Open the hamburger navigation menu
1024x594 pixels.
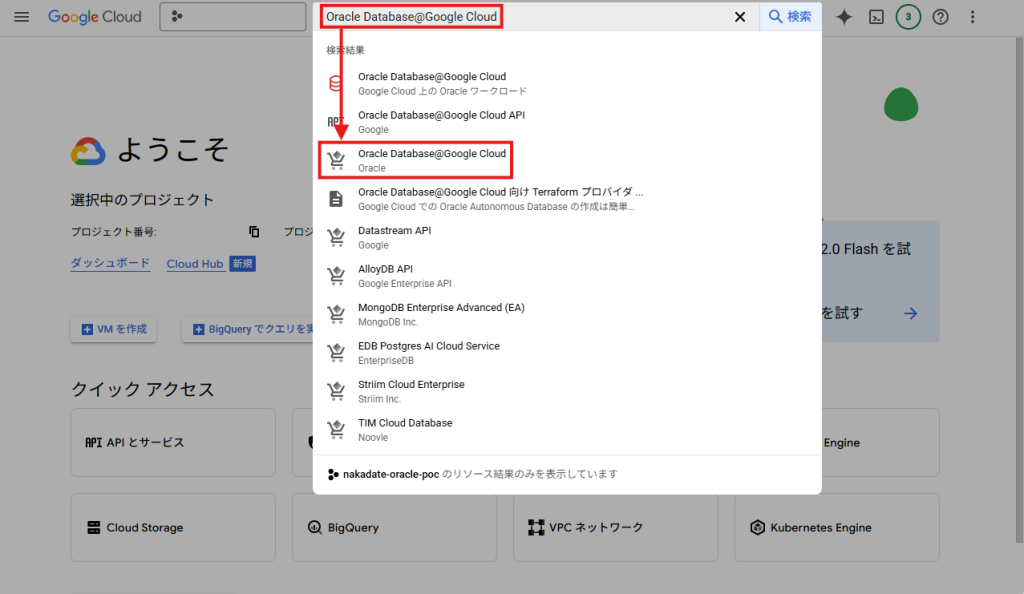click(x=21, y=17)
